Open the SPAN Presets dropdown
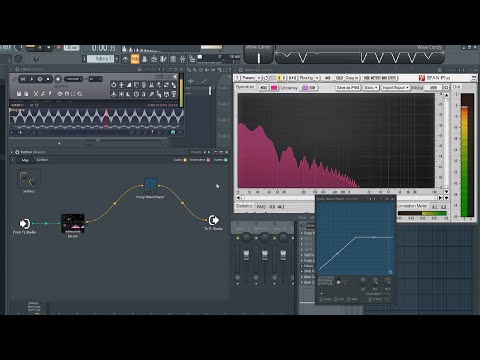Image resolution: width=480 pixels, height=360 pixels. pyautogui.click(x=251, y=78)
